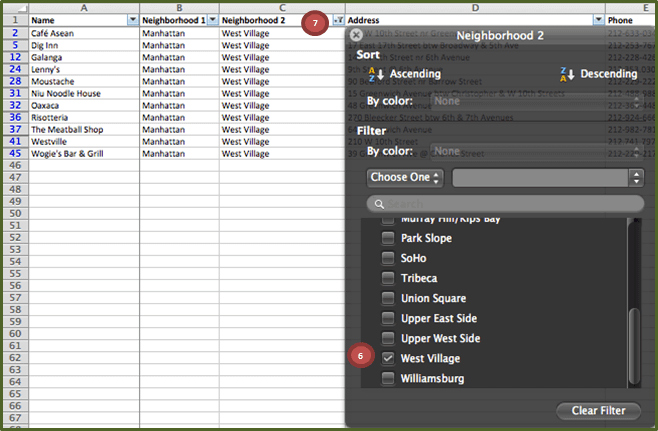Select the cell Wogie's Bar & Grill

[84, 154]
